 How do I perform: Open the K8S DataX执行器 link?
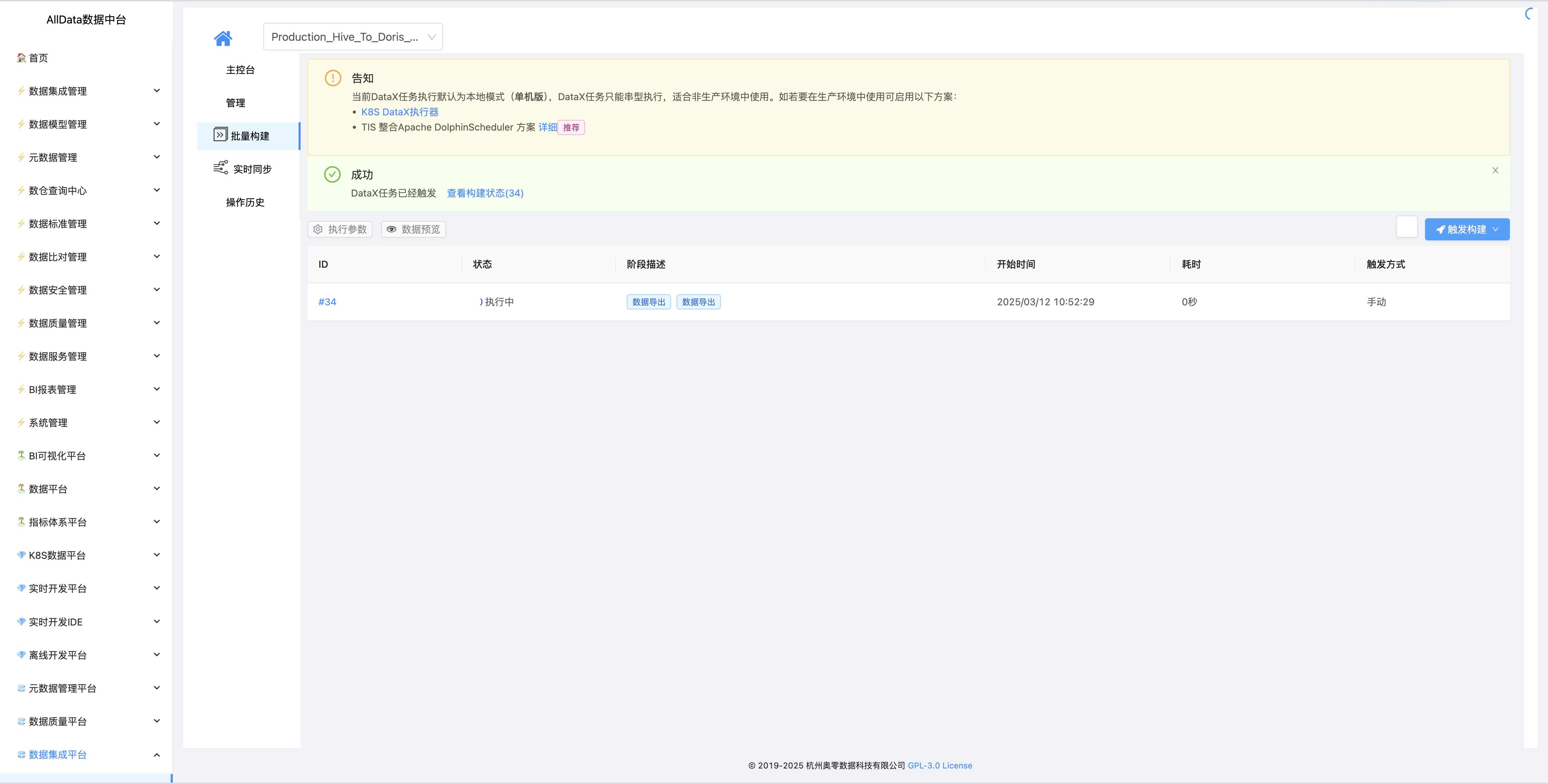tap(400, 112)
